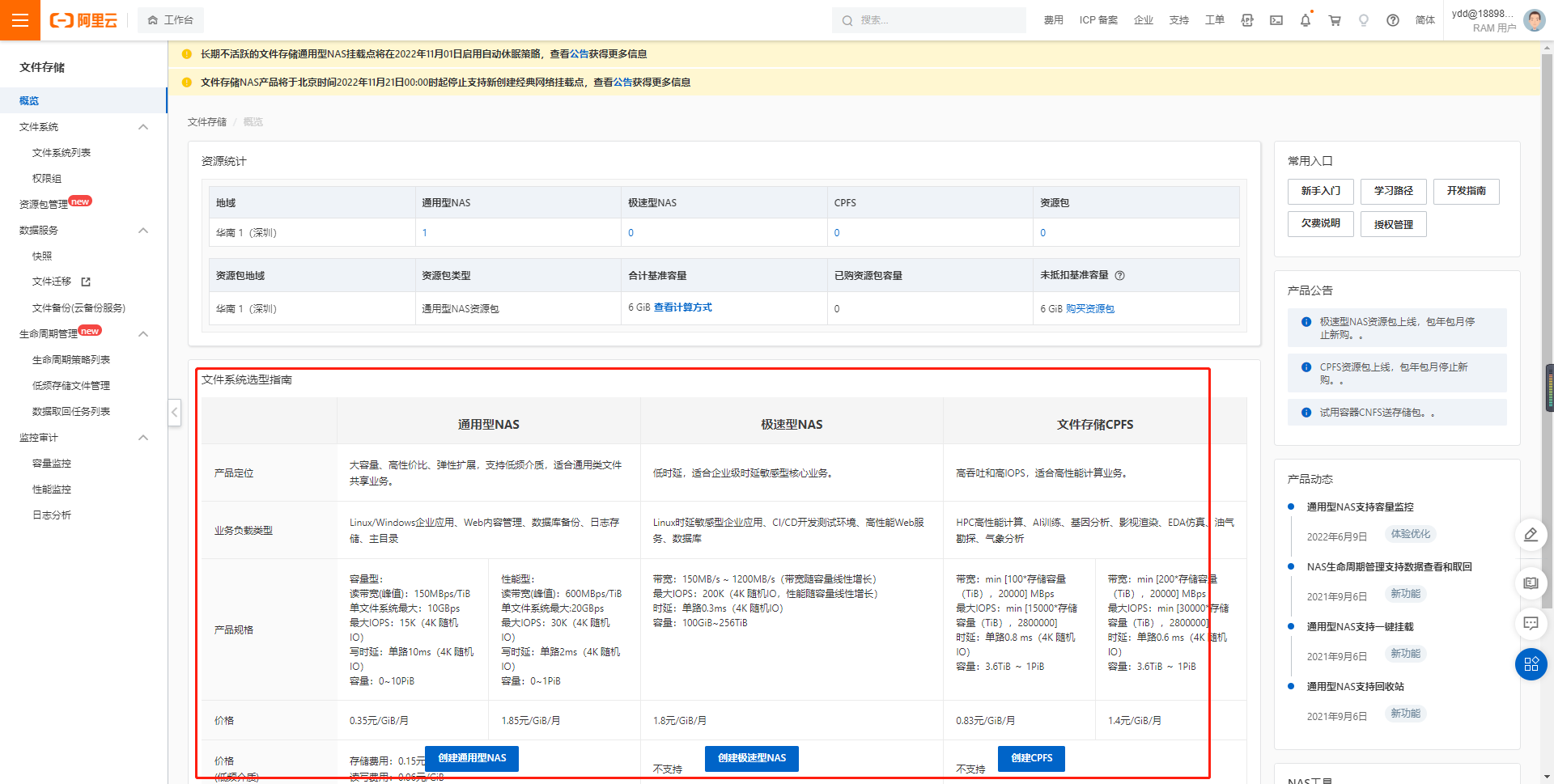
Task: Open the 支持 menu
Action: point(1179,20)
